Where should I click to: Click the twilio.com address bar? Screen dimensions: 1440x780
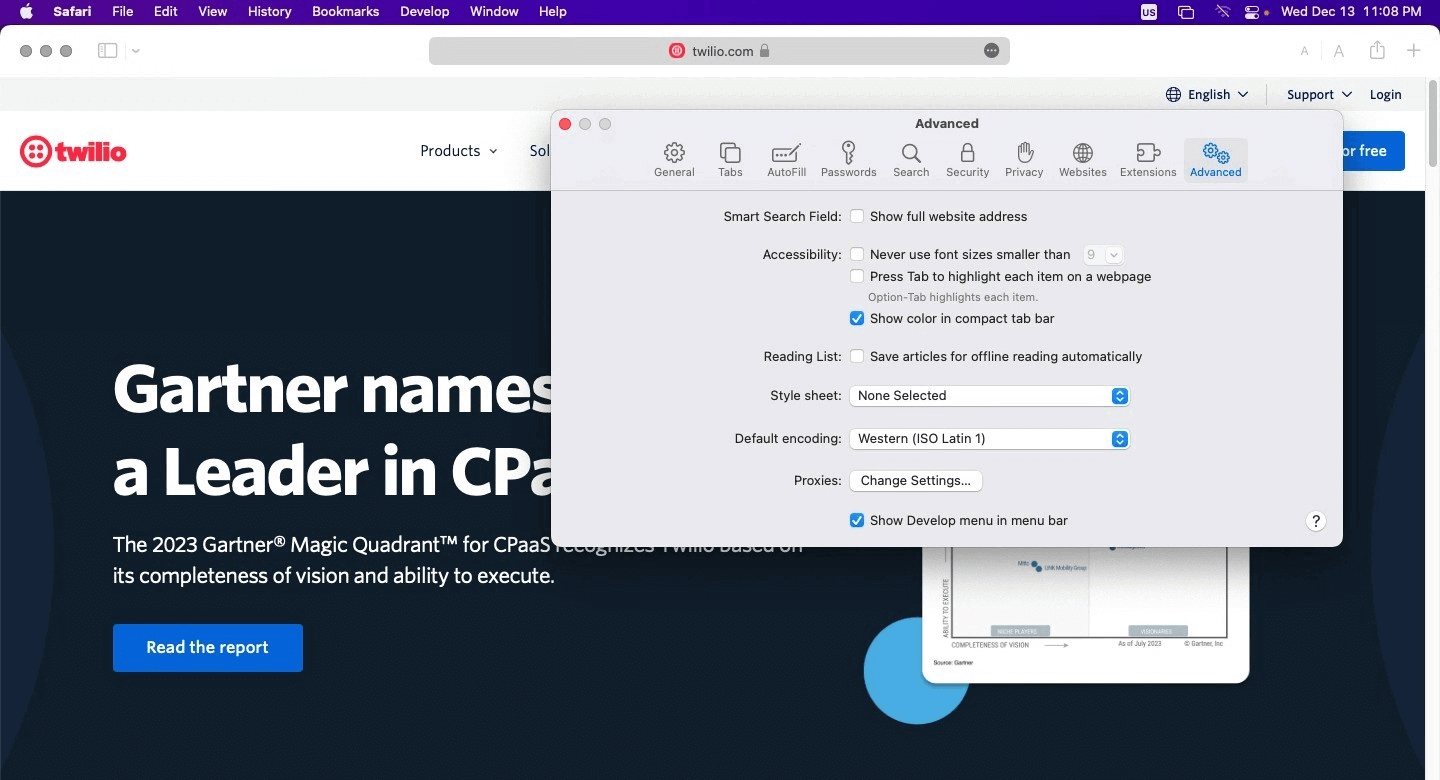(719, 51)
